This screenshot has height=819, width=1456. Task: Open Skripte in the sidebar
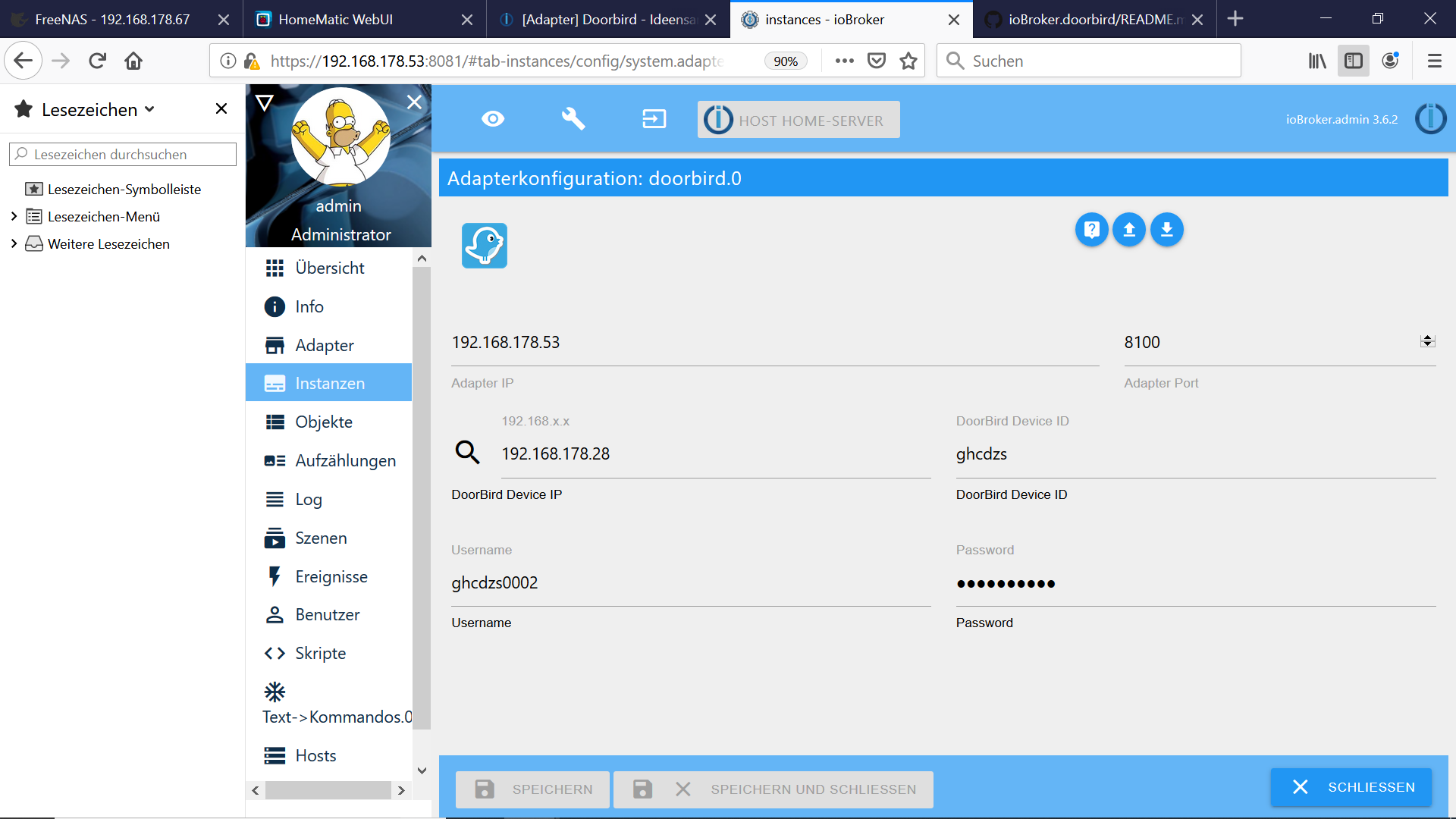pyautogui.click(x=329, y=653)
